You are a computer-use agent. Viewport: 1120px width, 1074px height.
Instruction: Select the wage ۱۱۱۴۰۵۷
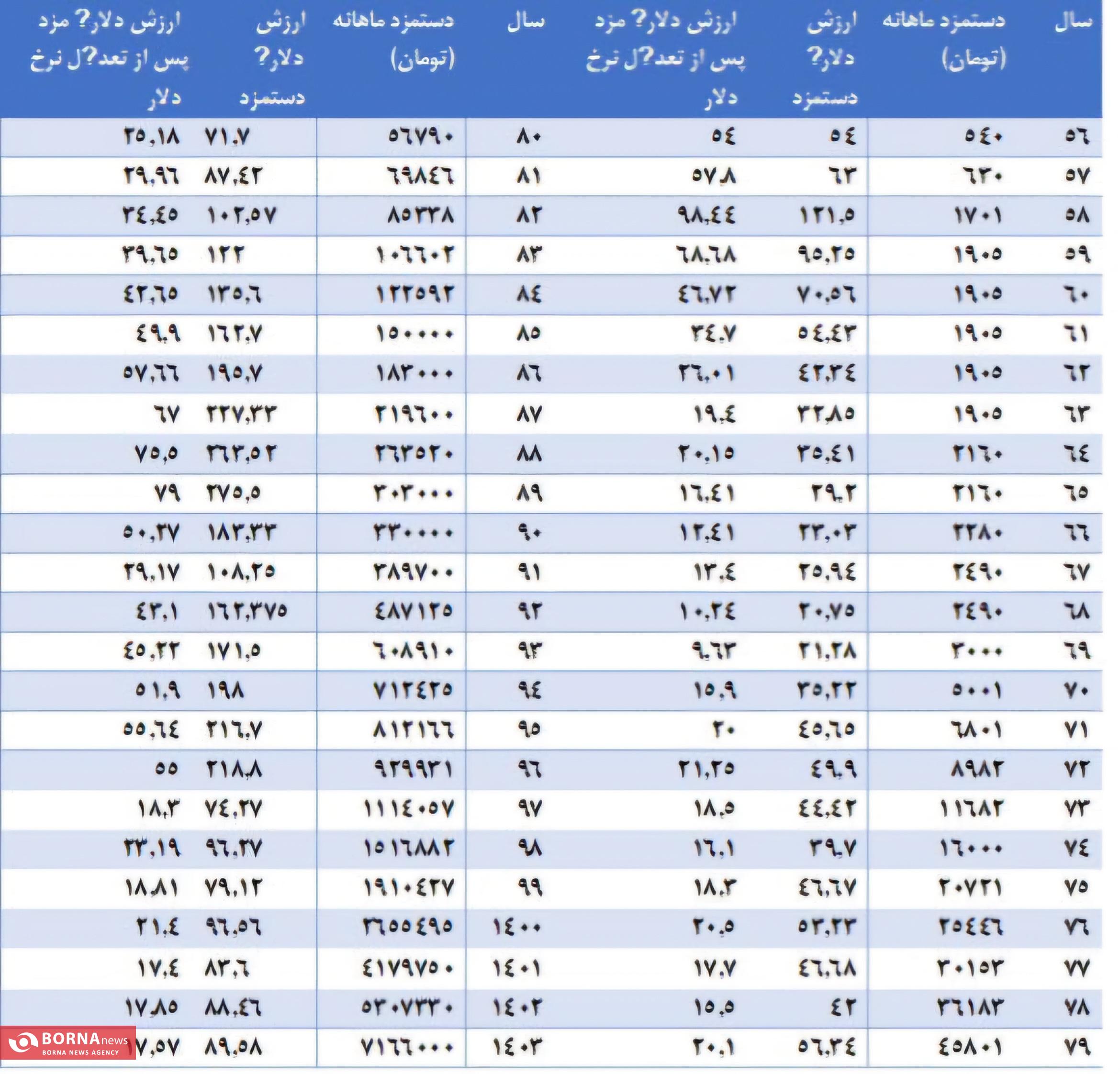click(409, 808)
